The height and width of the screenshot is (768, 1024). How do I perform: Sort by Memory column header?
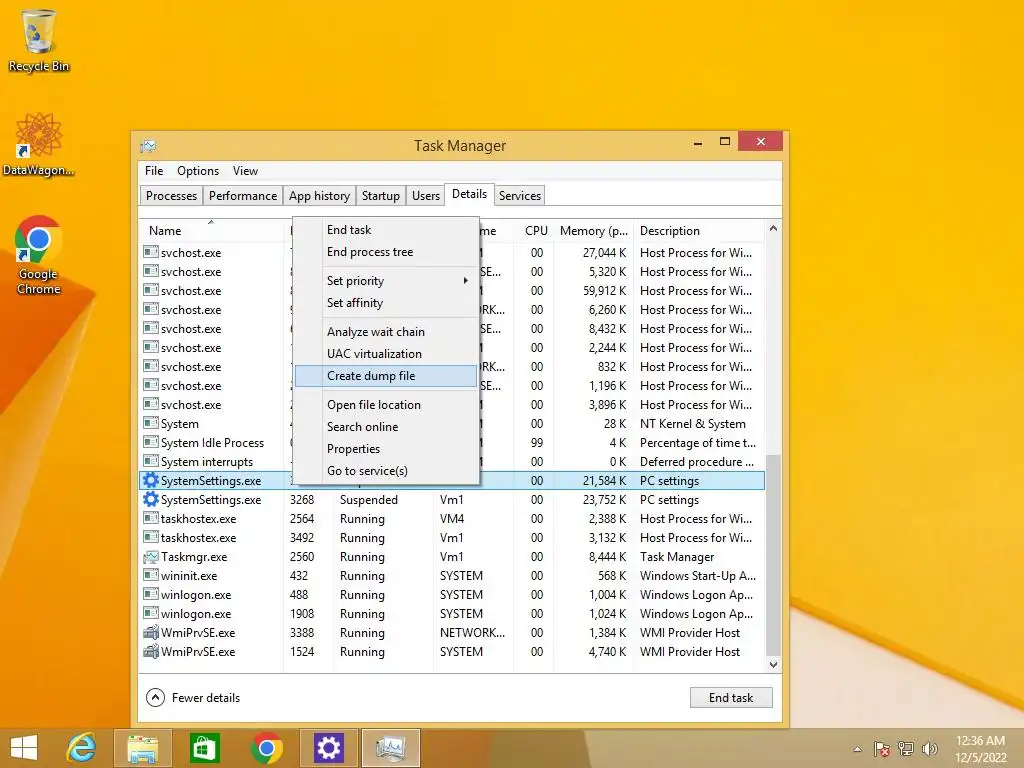594,231
